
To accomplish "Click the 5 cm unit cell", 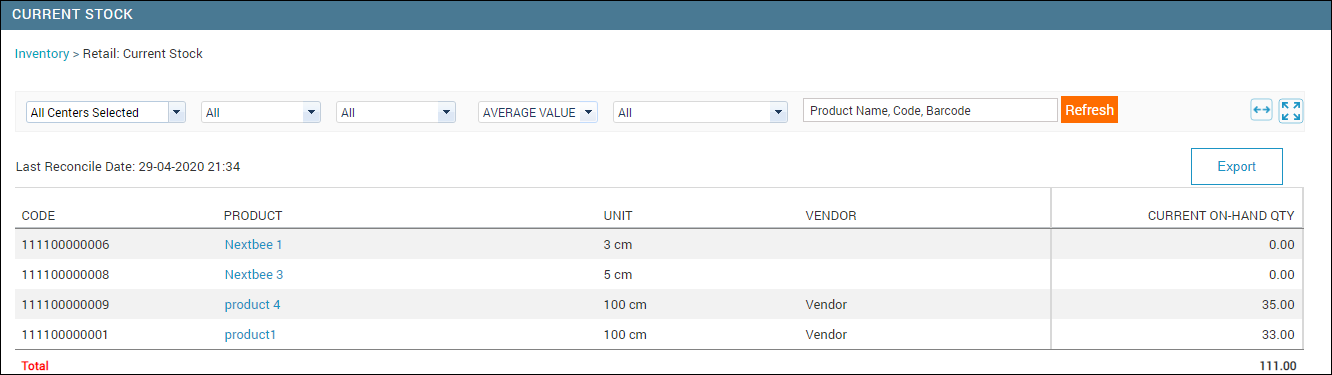I will [x=618, y=274].
